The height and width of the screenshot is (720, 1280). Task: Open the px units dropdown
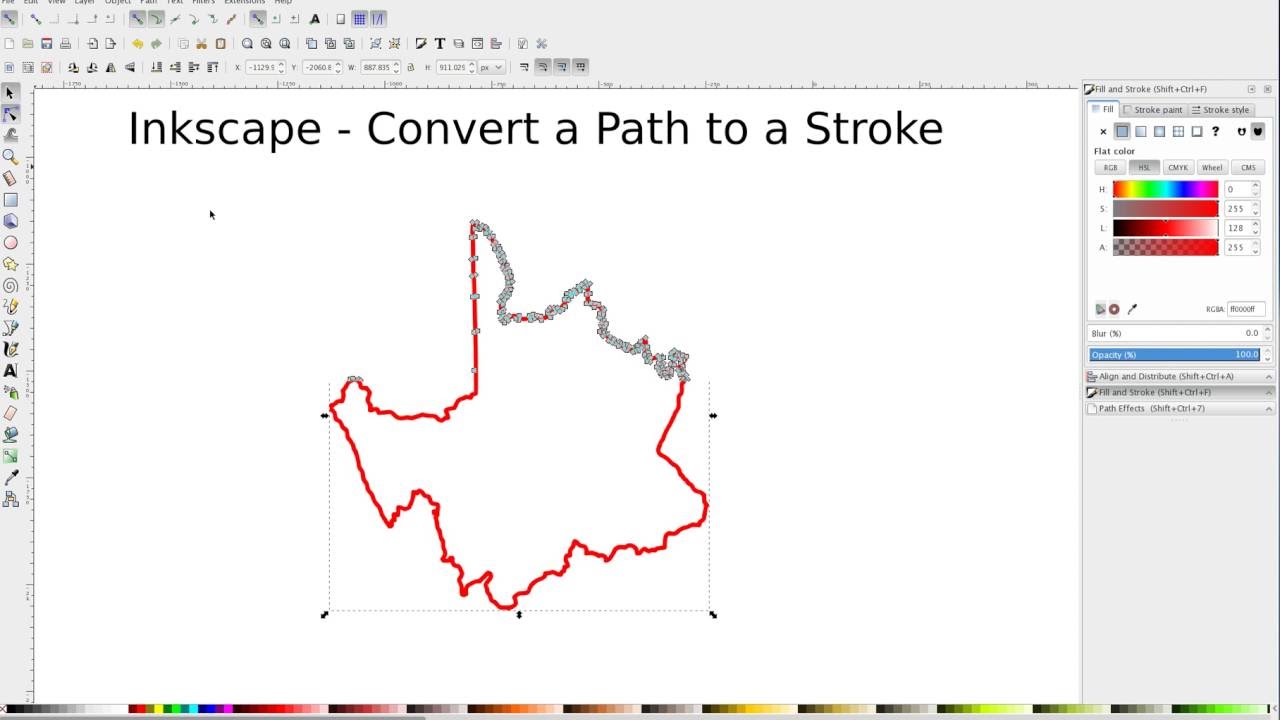tap(491, 67)
